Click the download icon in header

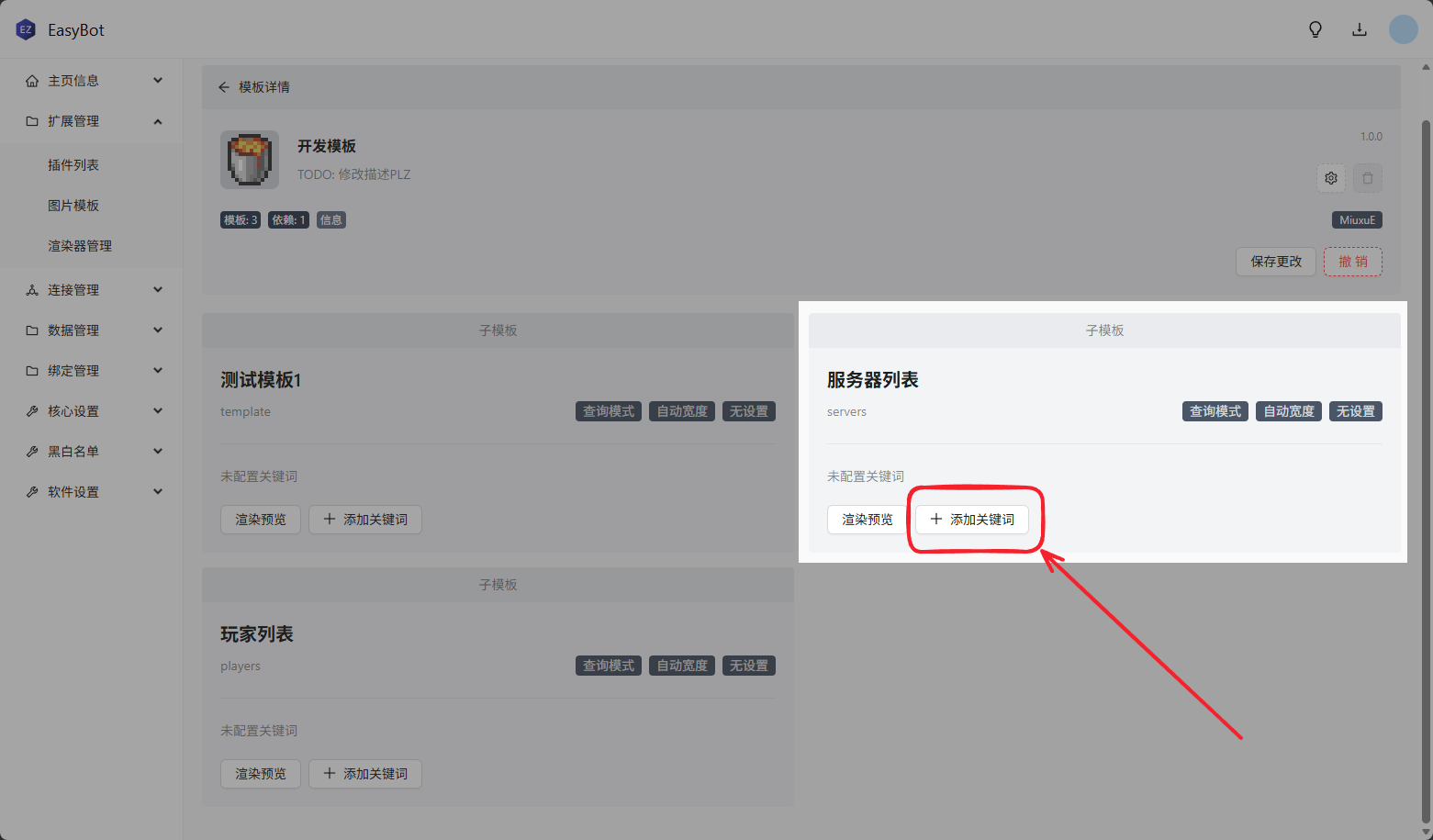[x=1359, y=29]
